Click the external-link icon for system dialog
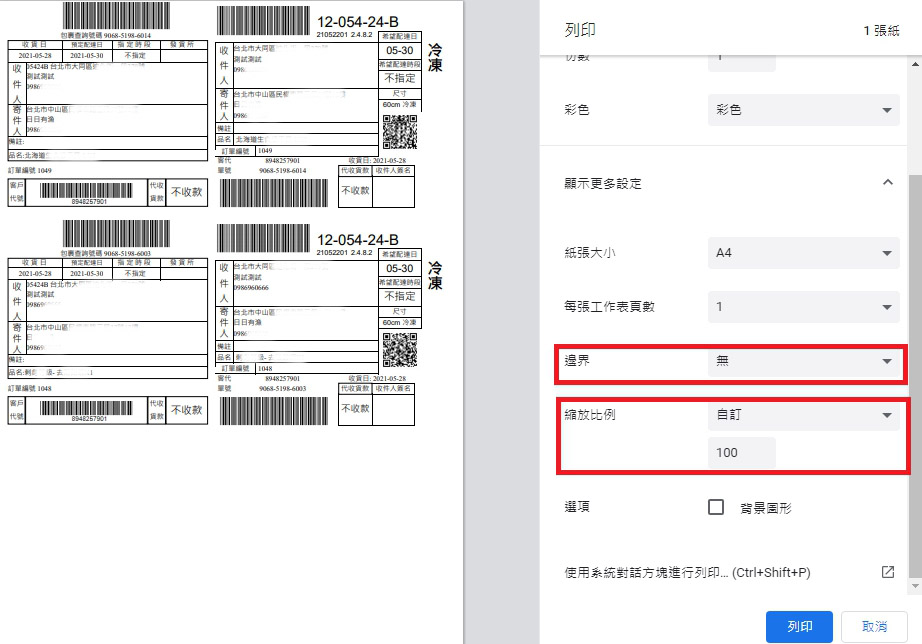 [x=887, y=572]
